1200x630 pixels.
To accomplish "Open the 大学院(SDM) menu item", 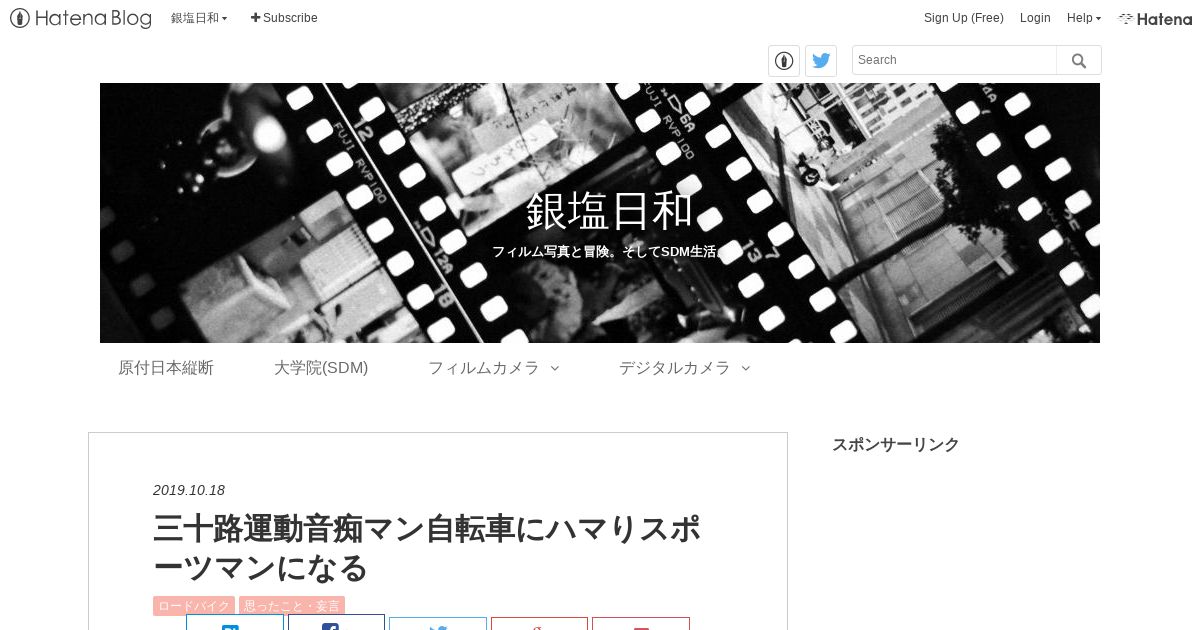I will (321, 368).
